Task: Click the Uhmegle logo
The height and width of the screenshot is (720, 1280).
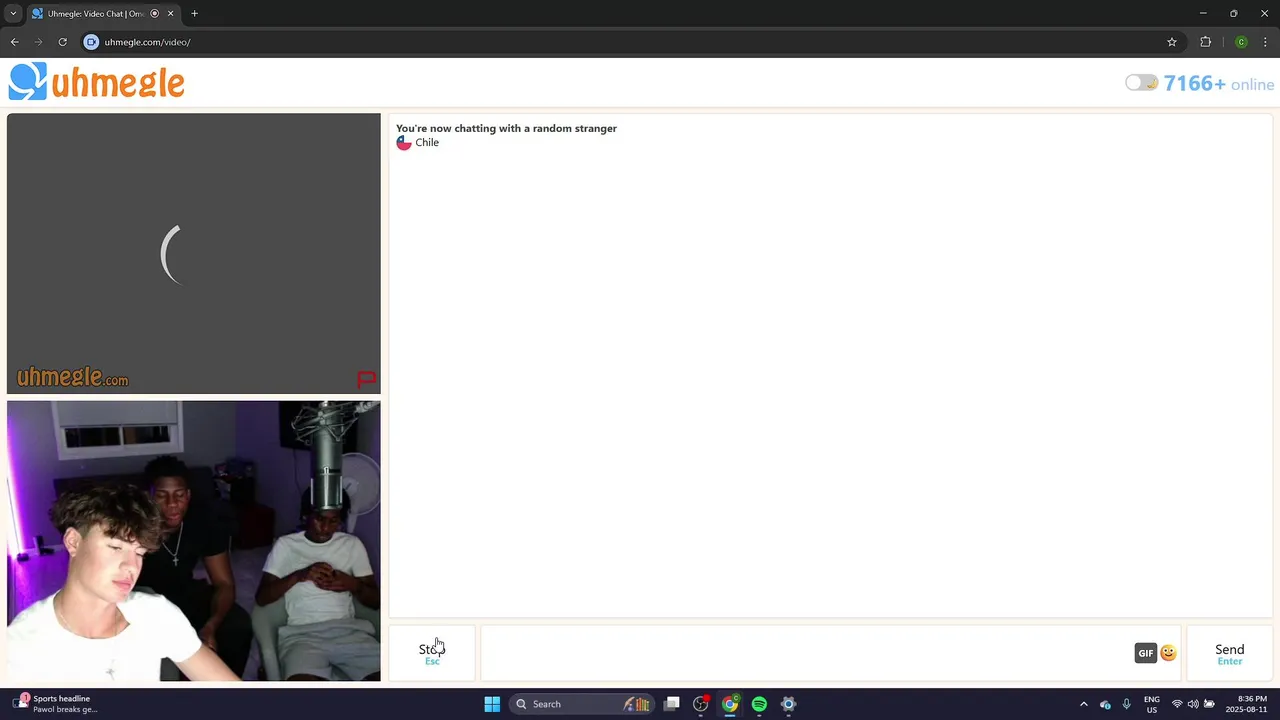Action: [x=97, y=82]
